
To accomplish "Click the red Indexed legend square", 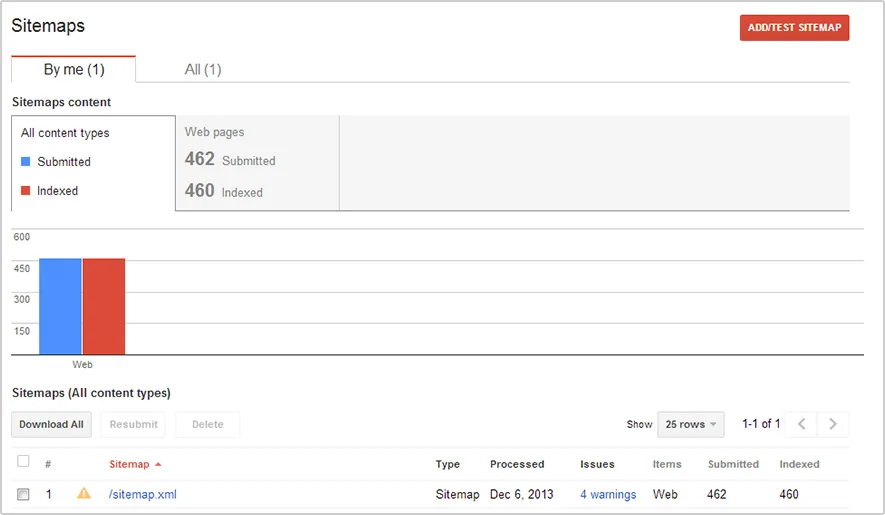I will (26, 191).
